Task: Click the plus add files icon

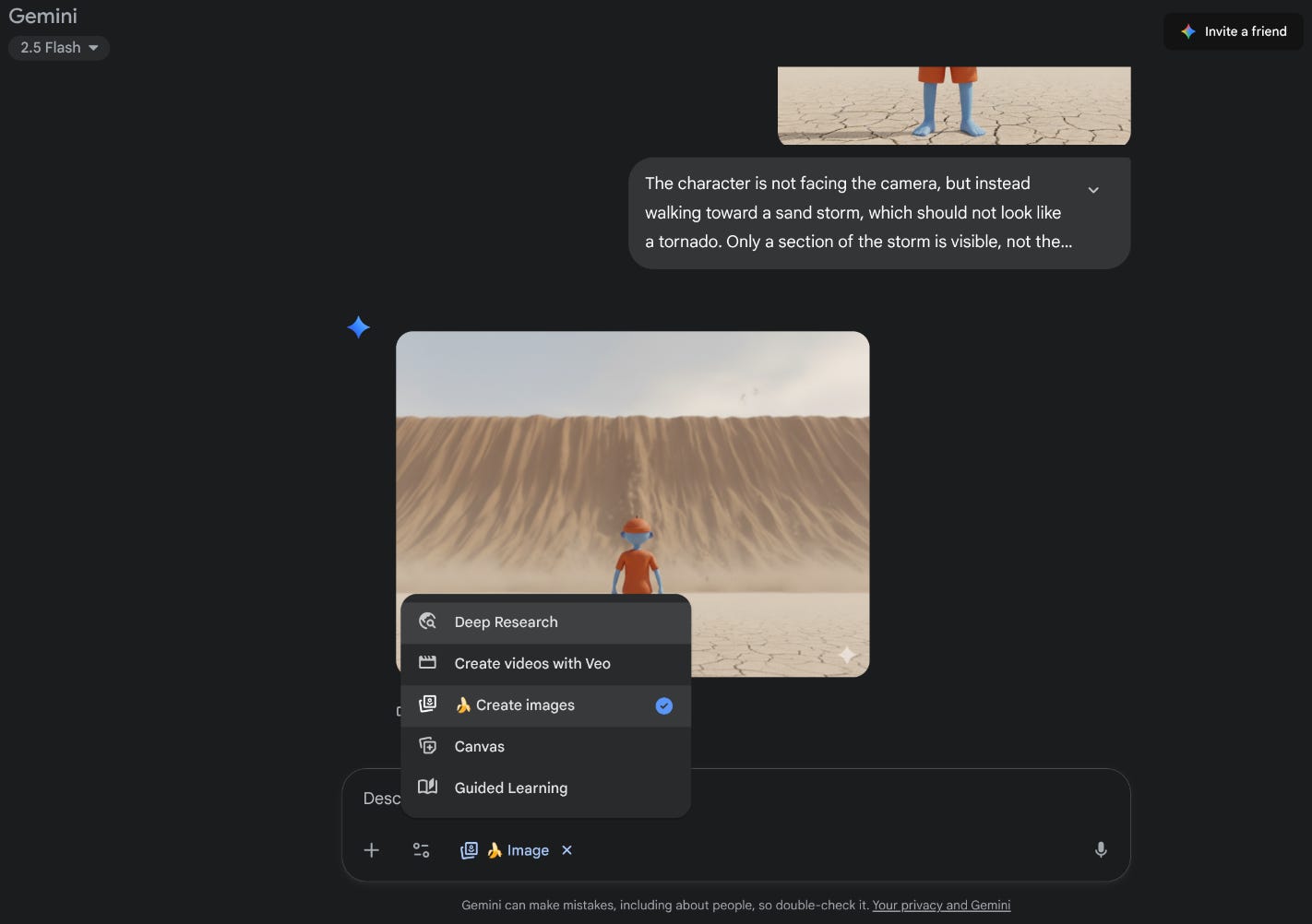Action: (x=372, y=850)
